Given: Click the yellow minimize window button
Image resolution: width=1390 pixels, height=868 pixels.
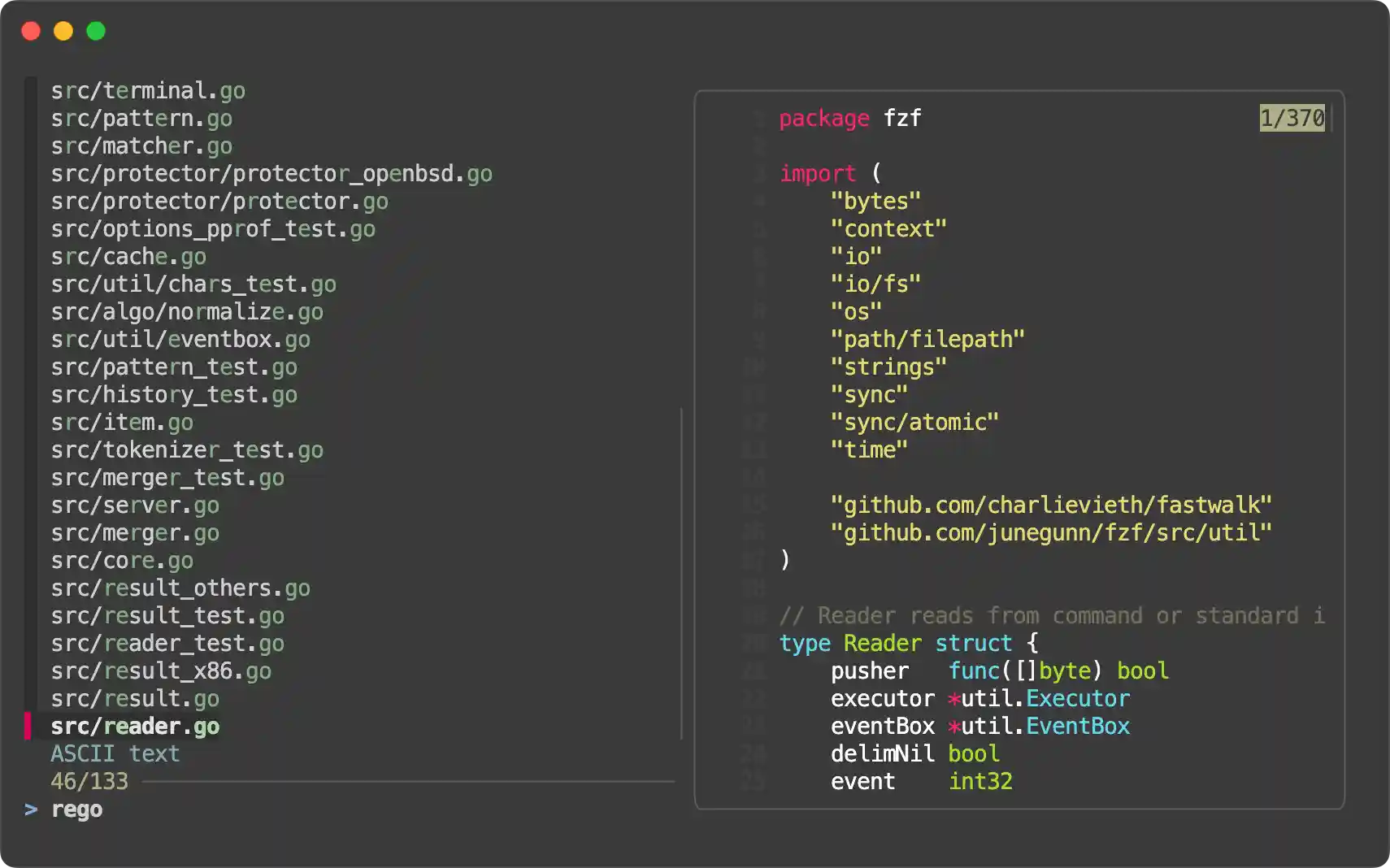Looking at the screenshot, I should click(63, 31).
